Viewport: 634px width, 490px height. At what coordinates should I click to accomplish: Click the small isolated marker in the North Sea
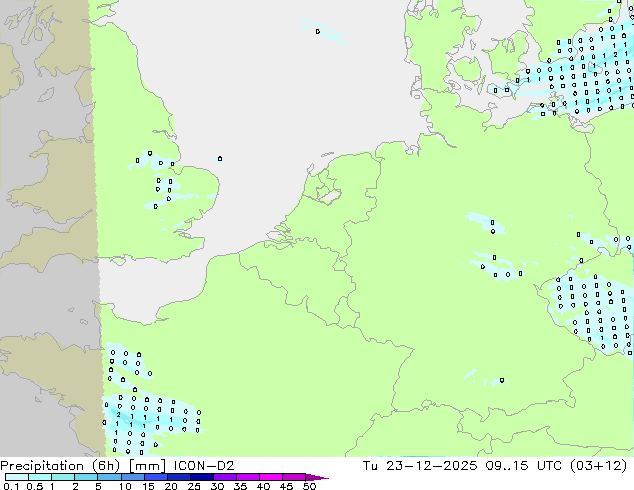220,158
